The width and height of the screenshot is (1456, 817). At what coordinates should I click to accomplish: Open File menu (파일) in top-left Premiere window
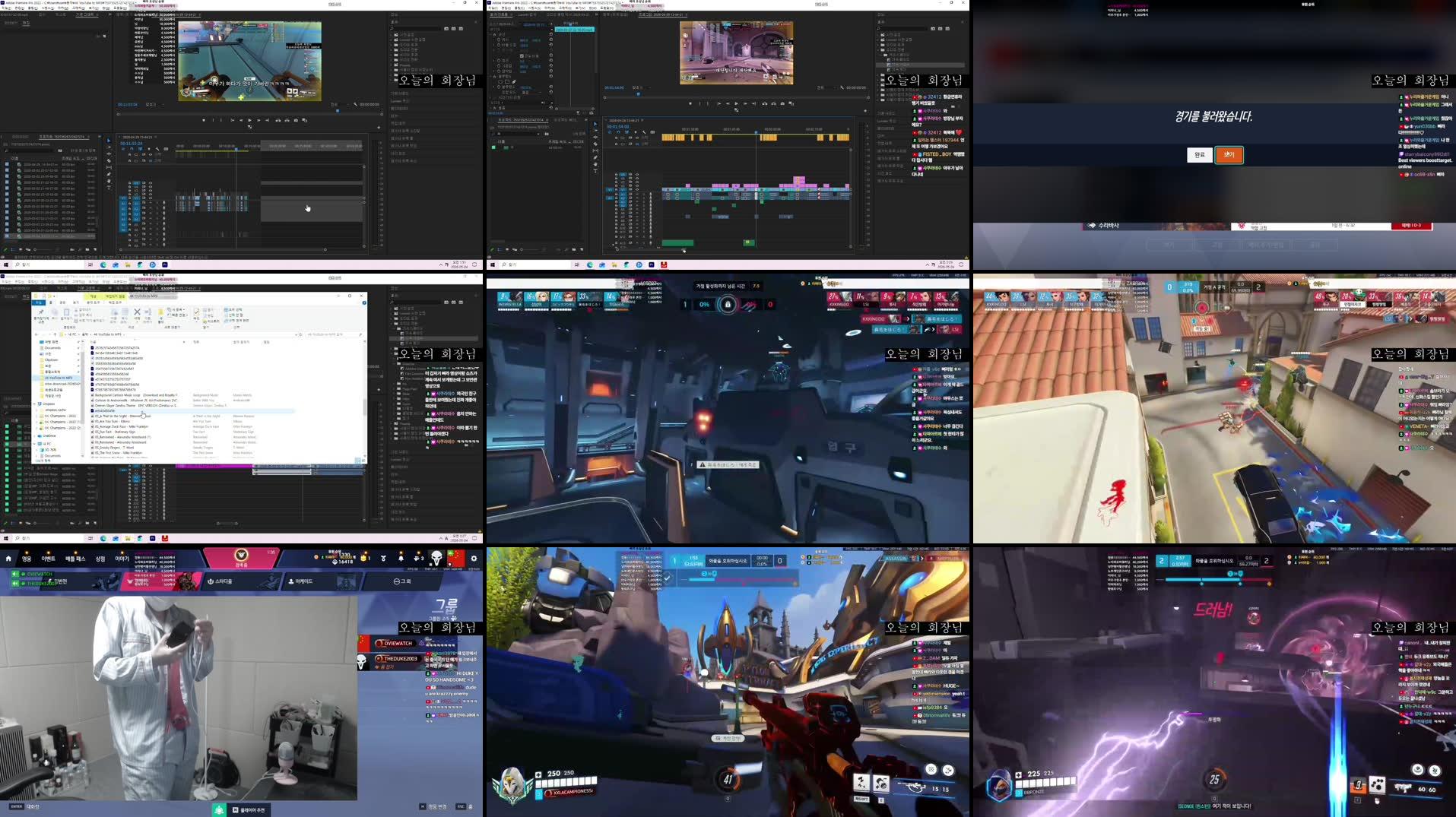click(7, 8)
